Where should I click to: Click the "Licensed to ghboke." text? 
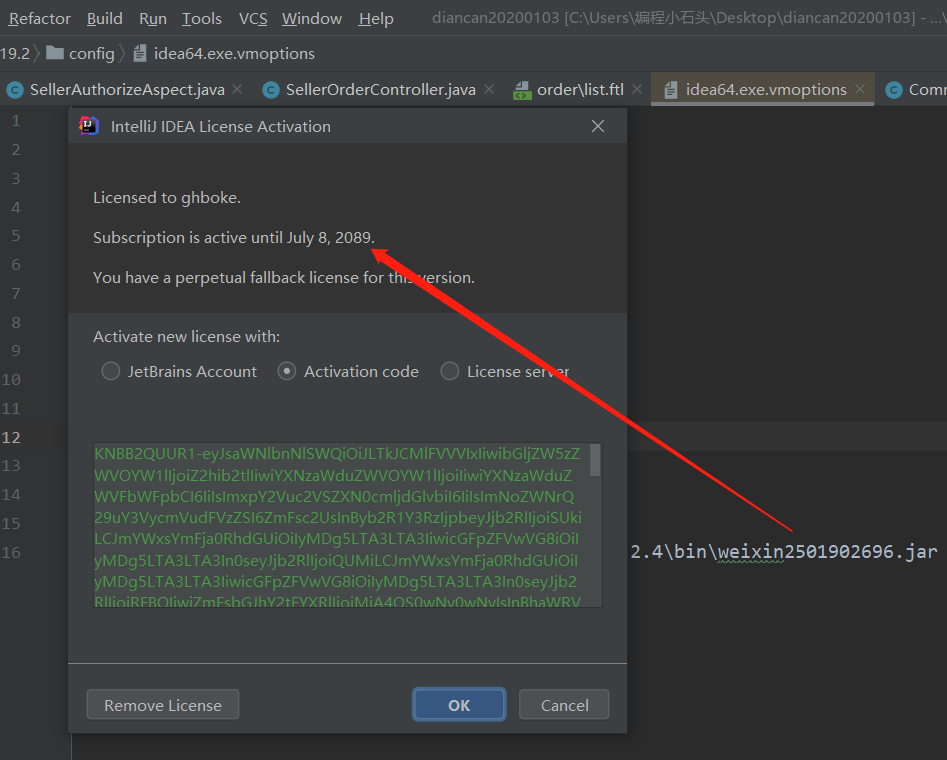click(x=167, y=198)
